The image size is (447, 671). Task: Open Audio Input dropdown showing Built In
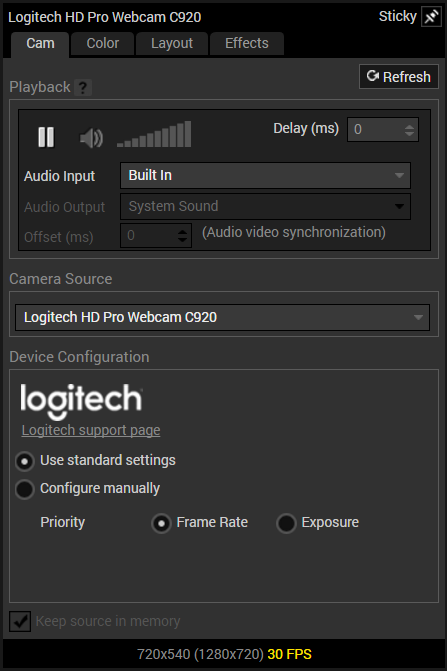(x=265, y=175)
